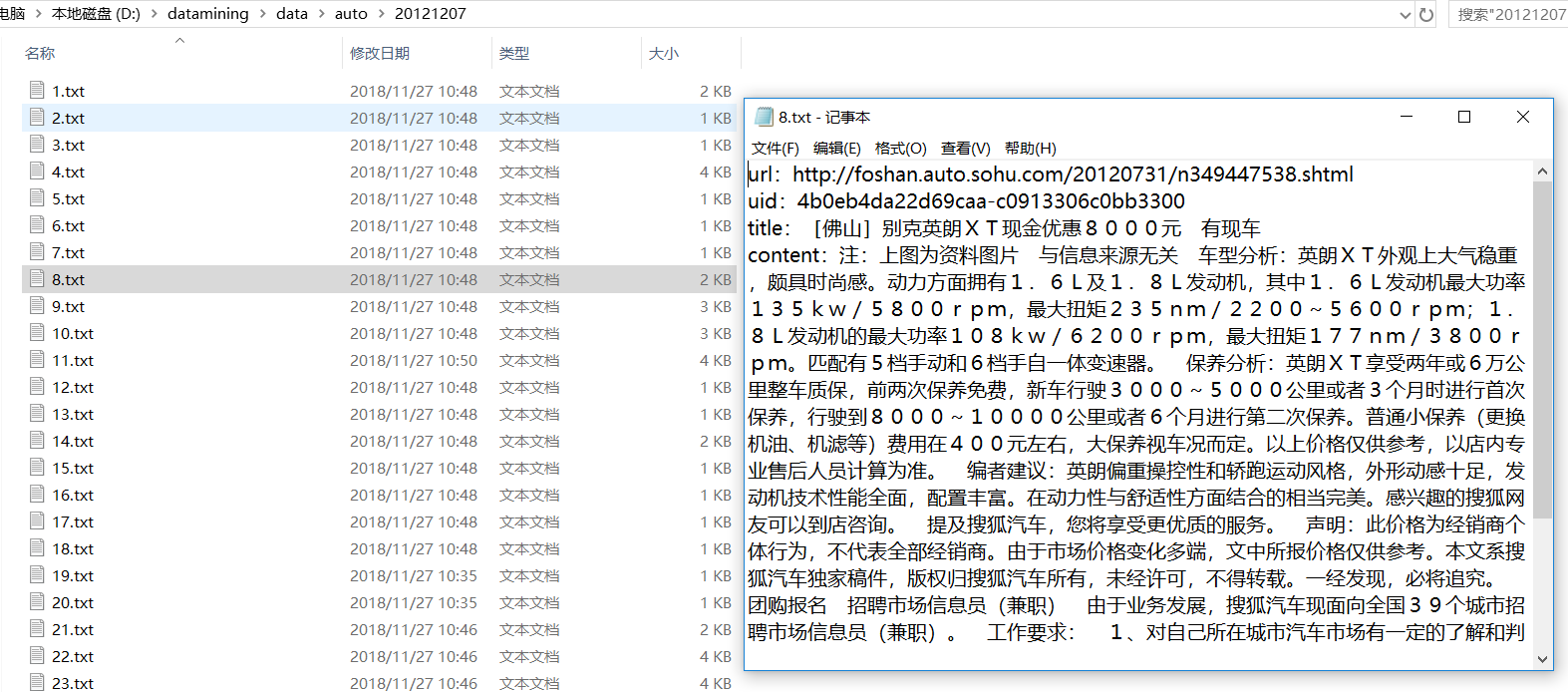Click the 4 KB size of 4.txt
This screenshot has width=1568, height=692.
716,172
